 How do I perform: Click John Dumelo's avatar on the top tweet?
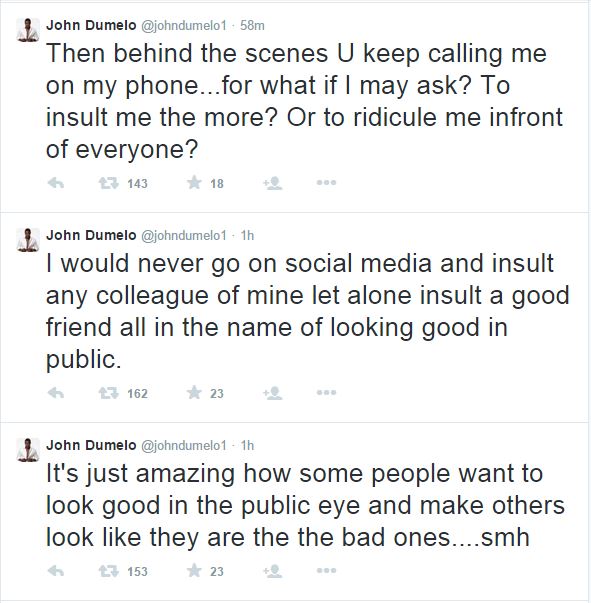click(x=28, y=29)
